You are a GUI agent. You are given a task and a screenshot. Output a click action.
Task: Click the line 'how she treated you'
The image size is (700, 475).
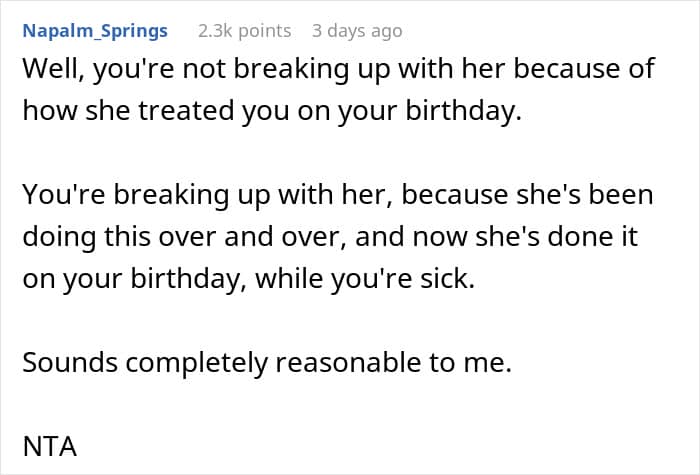click(x=272, y=111)
